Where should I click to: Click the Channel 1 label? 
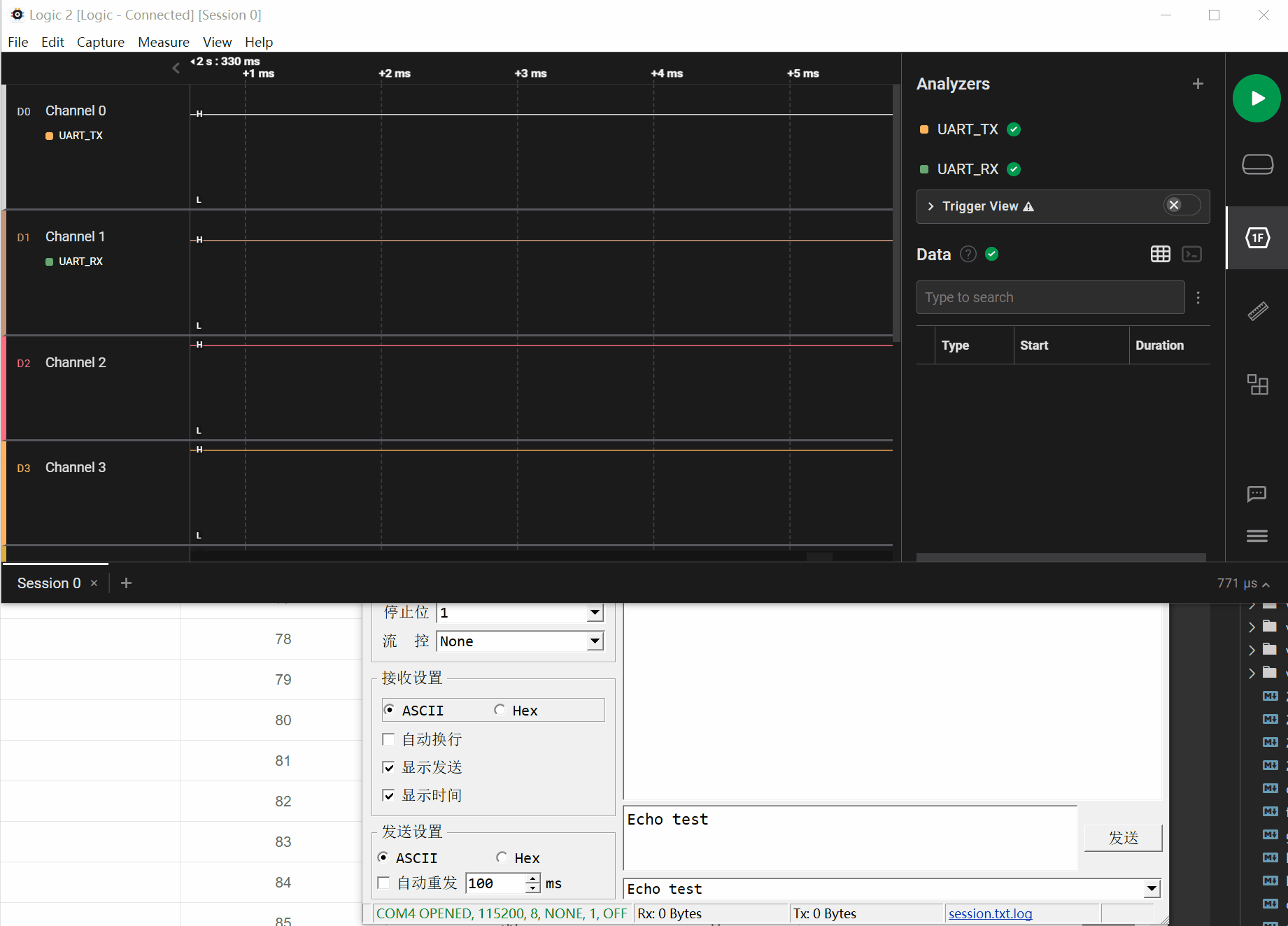pyautogui.click(x=76, y=236)
